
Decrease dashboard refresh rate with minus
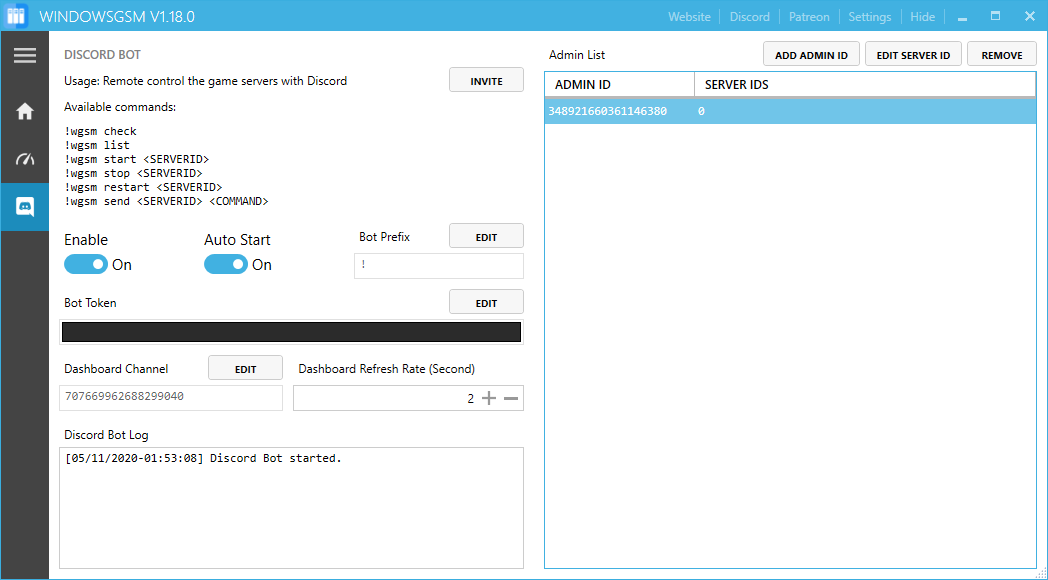click(x=511, y=398)
